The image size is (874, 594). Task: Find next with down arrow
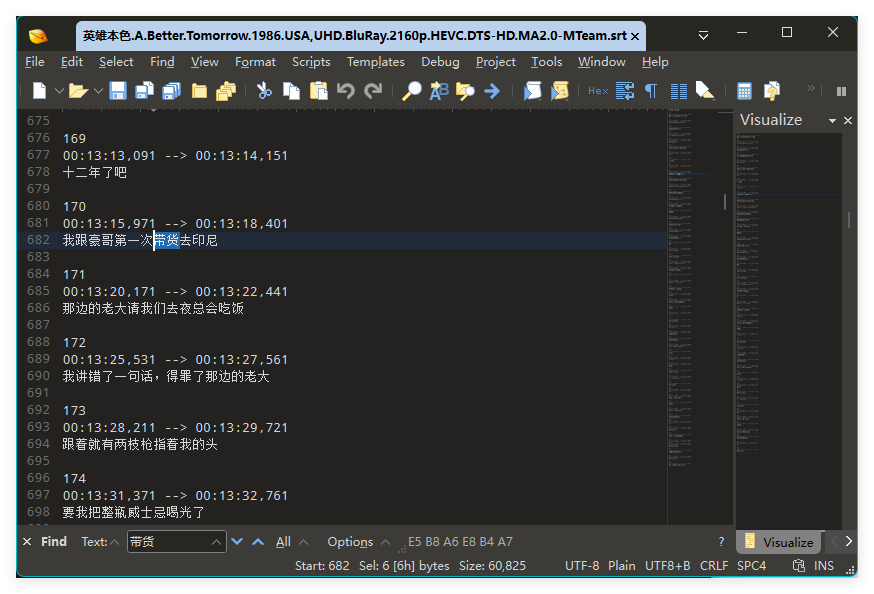(x=237, y=541)
